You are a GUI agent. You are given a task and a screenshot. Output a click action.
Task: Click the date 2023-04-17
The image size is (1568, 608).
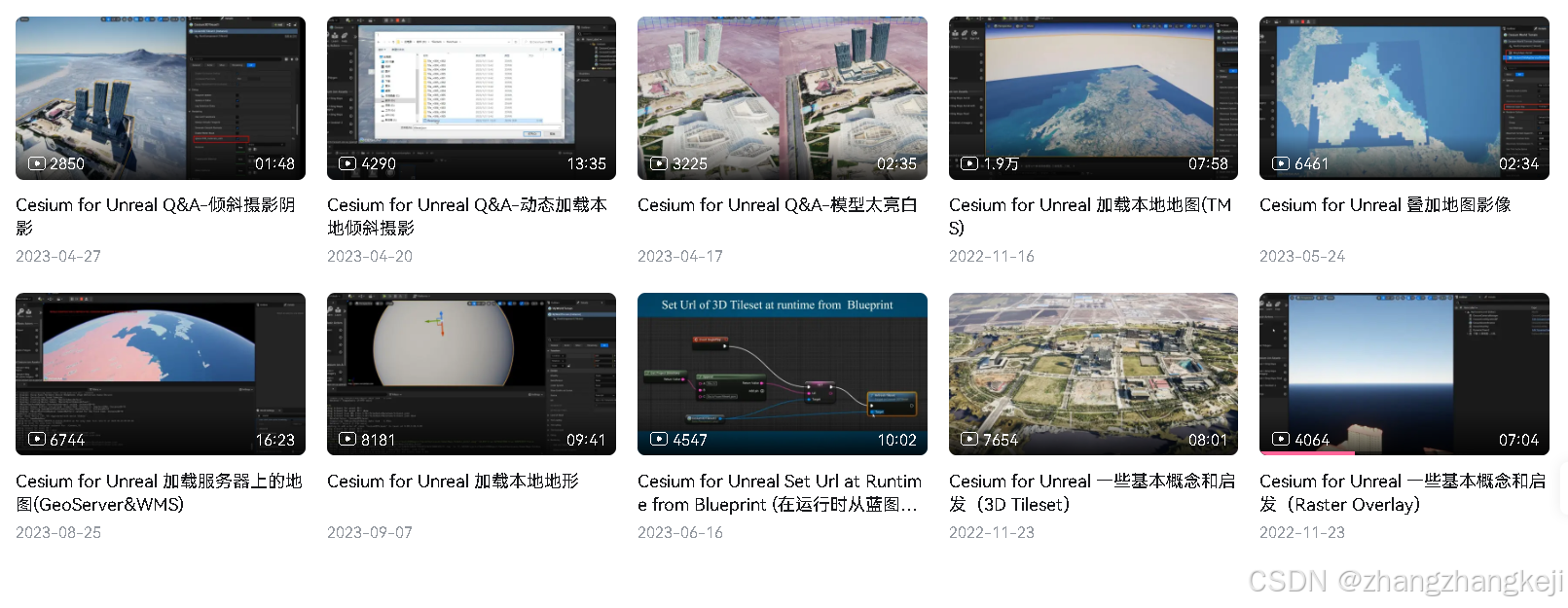(680, 256)
